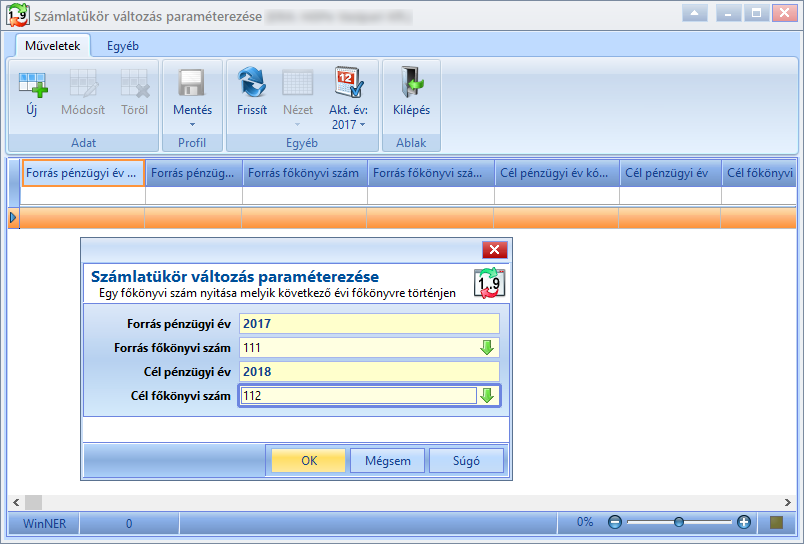The width and height of the screenshot is (804, 544).
Task: Click 'Forrás főkönyvi szá...' truncated column header
Action: coord(431,173)
